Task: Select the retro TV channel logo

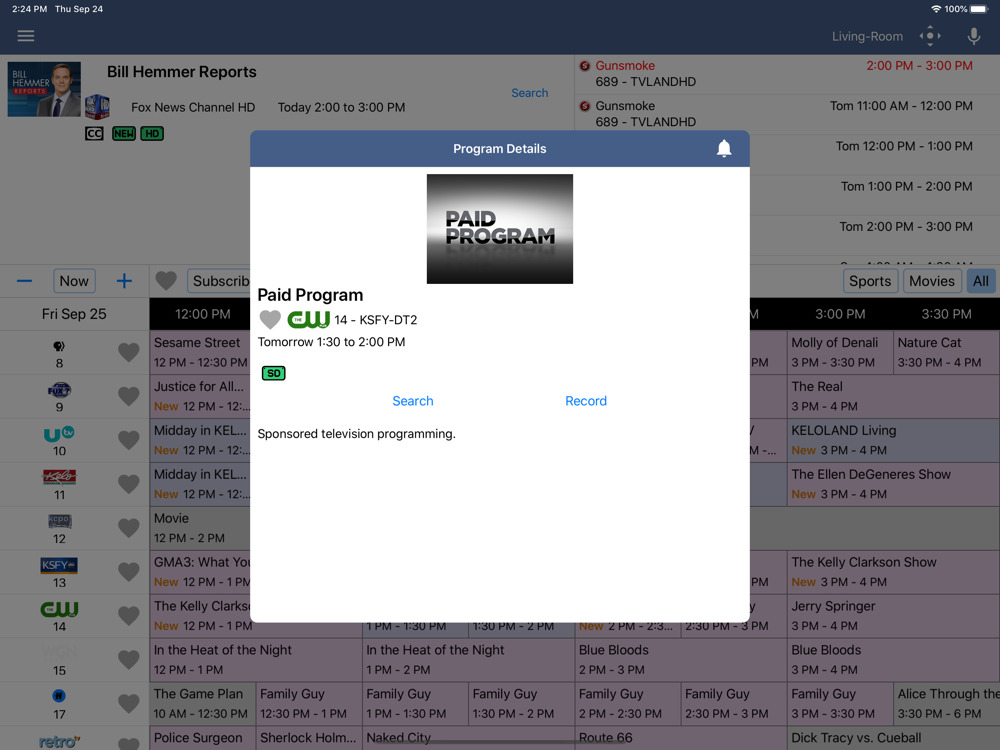Action: (x=59, y=741)
